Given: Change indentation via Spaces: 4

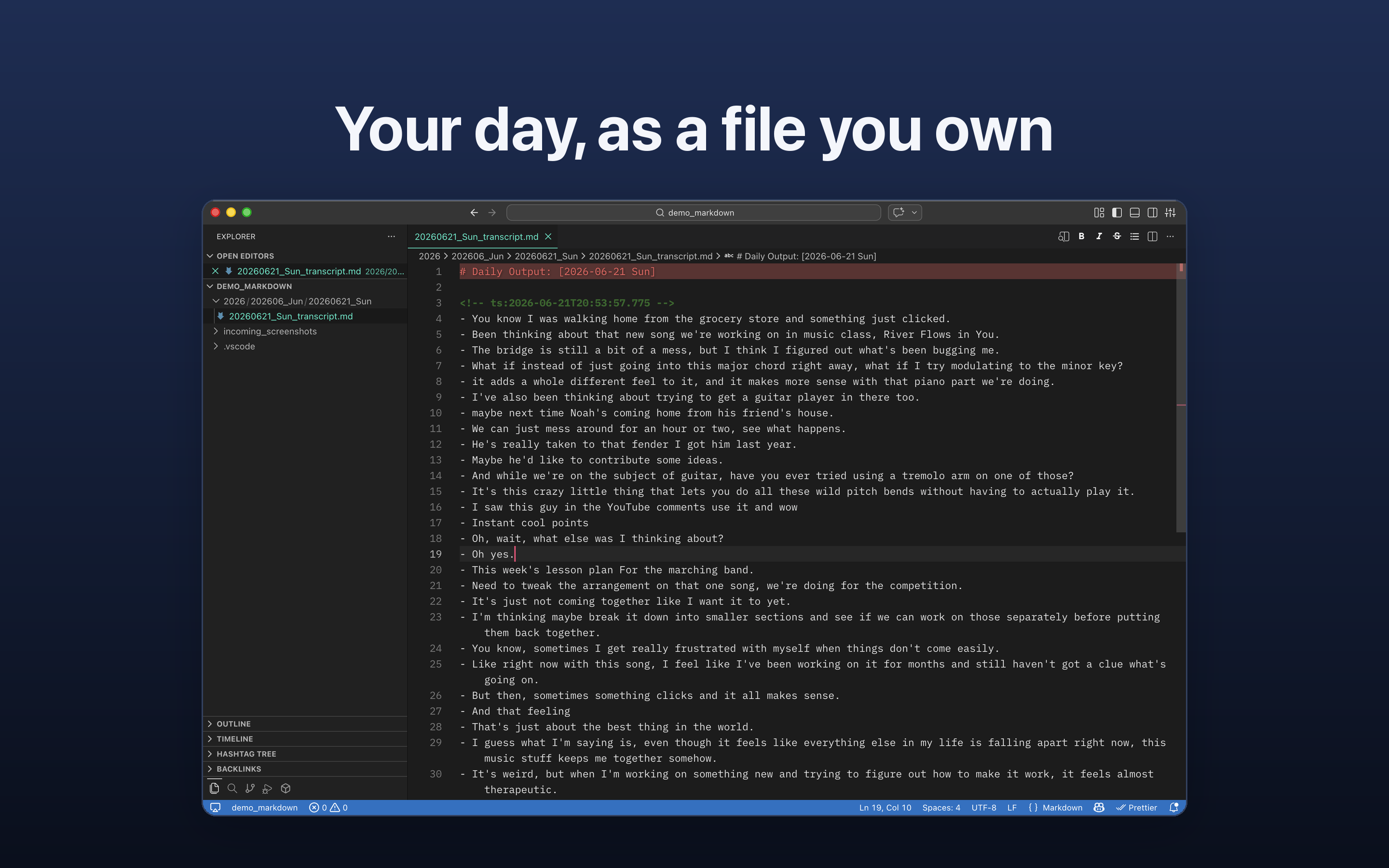Looking at the screenshot, I should [x=941, y=808].
